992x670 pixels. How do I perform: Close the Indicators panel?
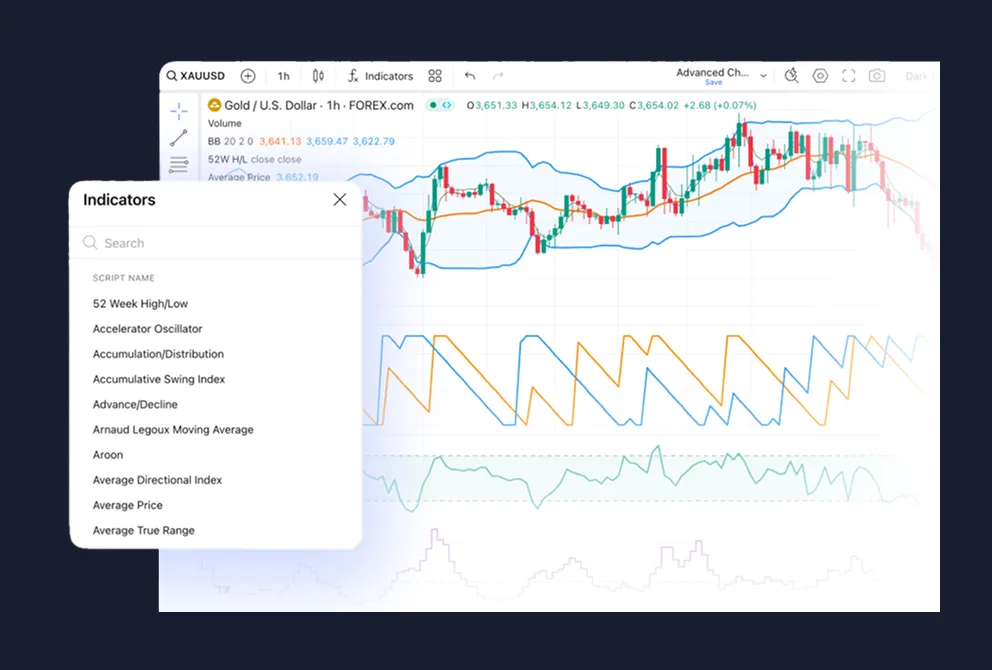pyautogui.click(x=340, y=200)
